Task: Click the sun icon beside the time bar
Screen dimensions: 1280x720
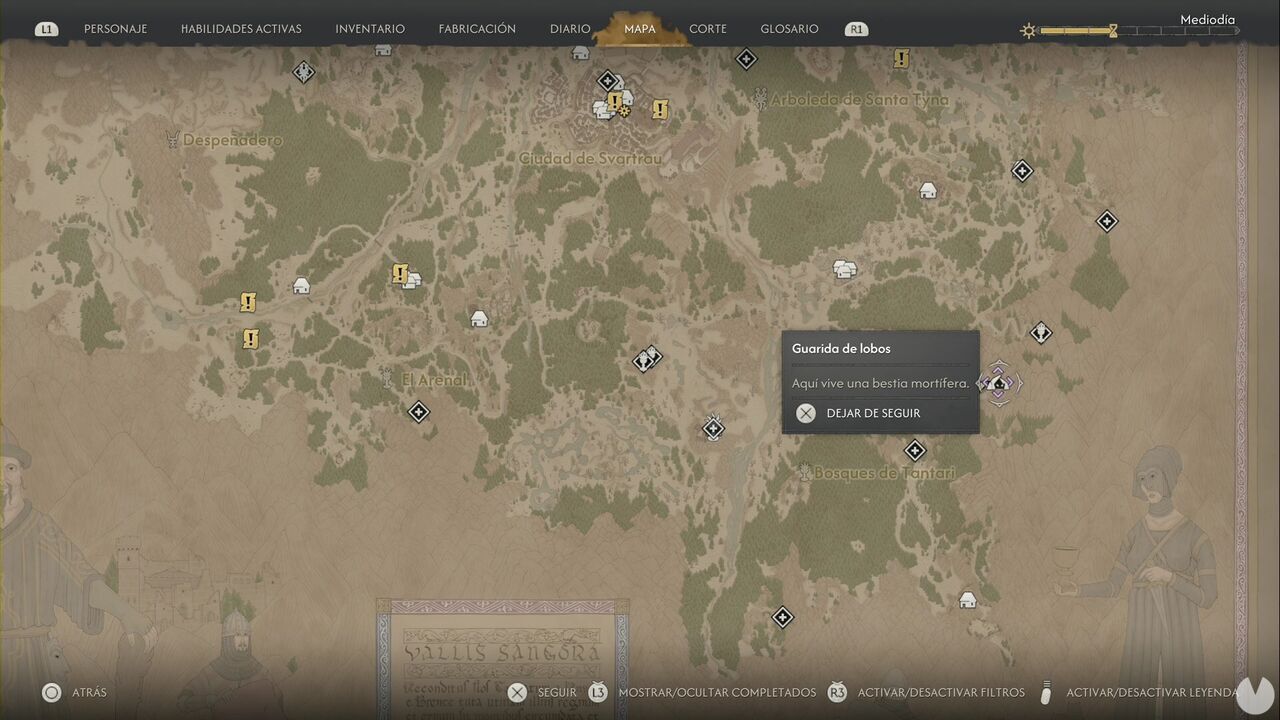Action: (1028, 31)
